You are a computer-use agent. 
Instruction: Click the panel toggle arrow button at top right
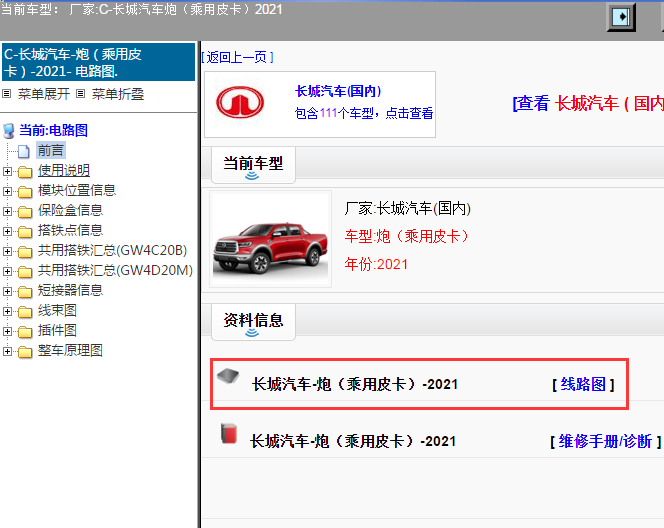(621, 17)
